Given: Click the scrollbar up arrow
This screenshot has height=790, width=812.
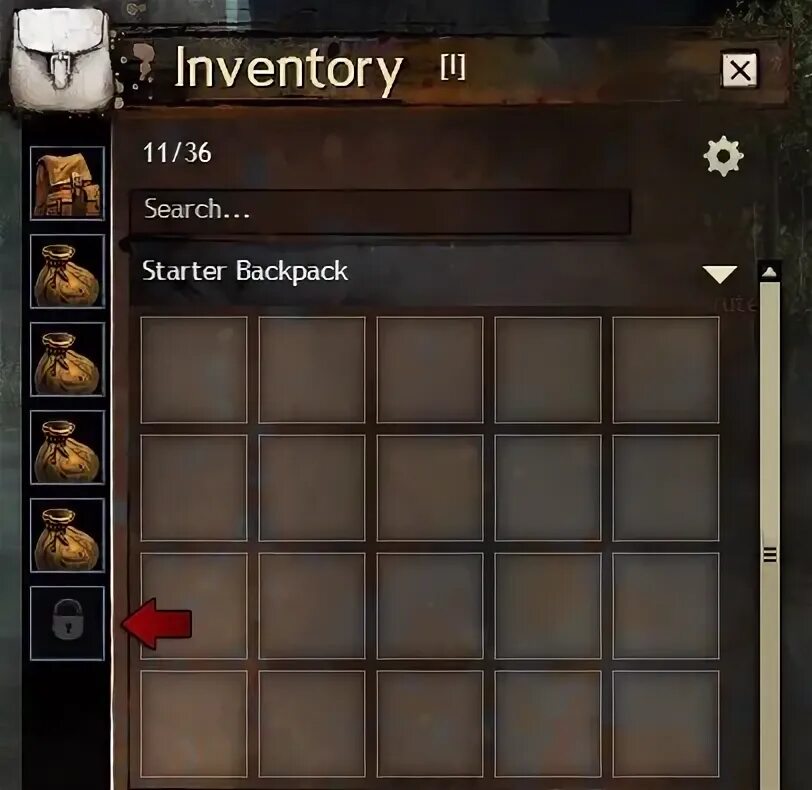Looking at the screenshot, I should coord(770,272).
